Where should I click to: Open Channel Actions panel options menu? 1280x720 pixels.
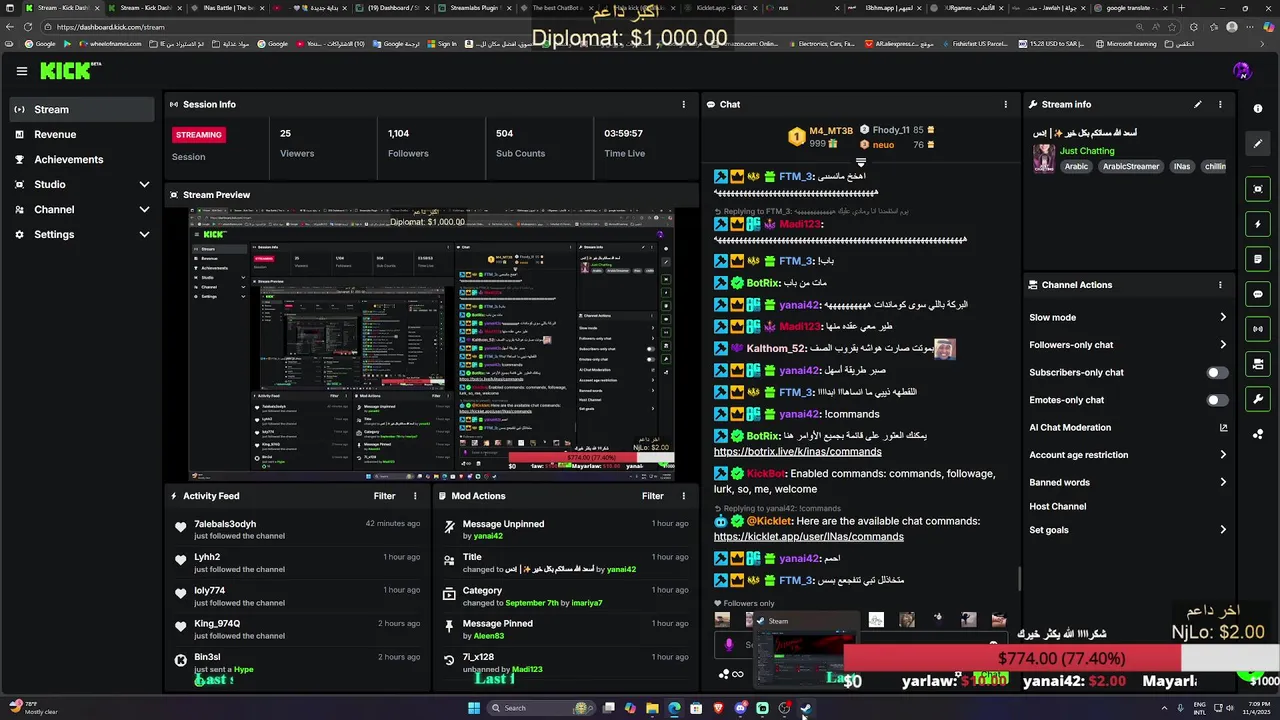click(x=1220, y=285)
